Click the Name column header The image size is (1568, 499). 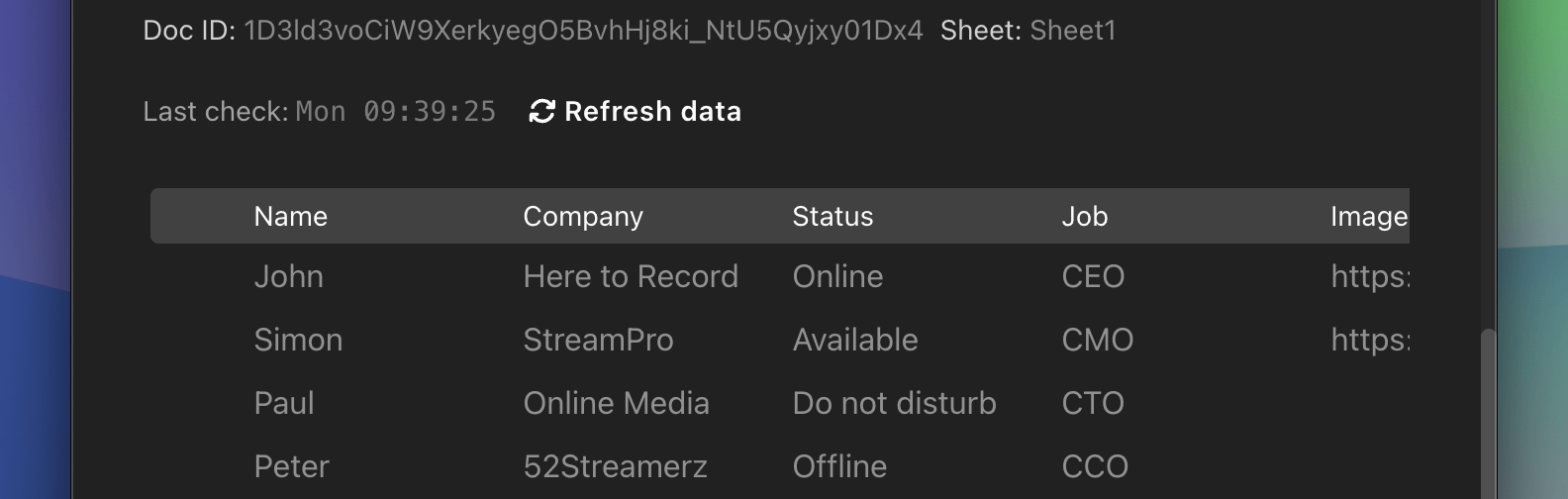point(290,217)
